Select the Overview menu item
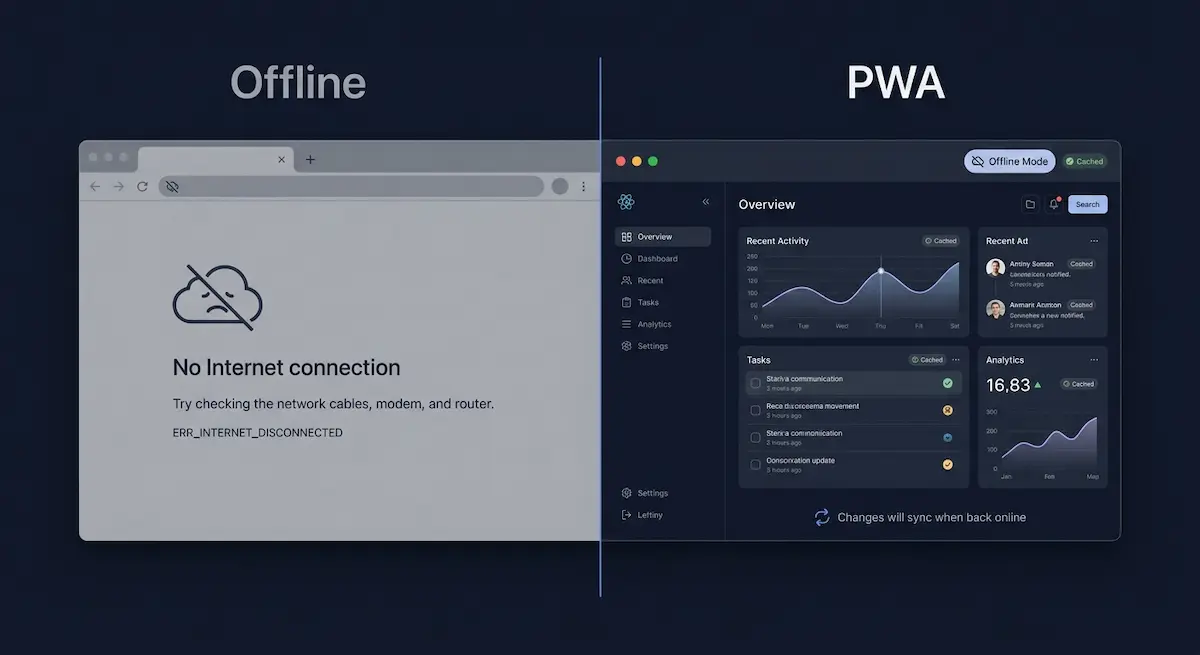The width and height of the screenshot is (1200, 655). (x=655, y=236)
